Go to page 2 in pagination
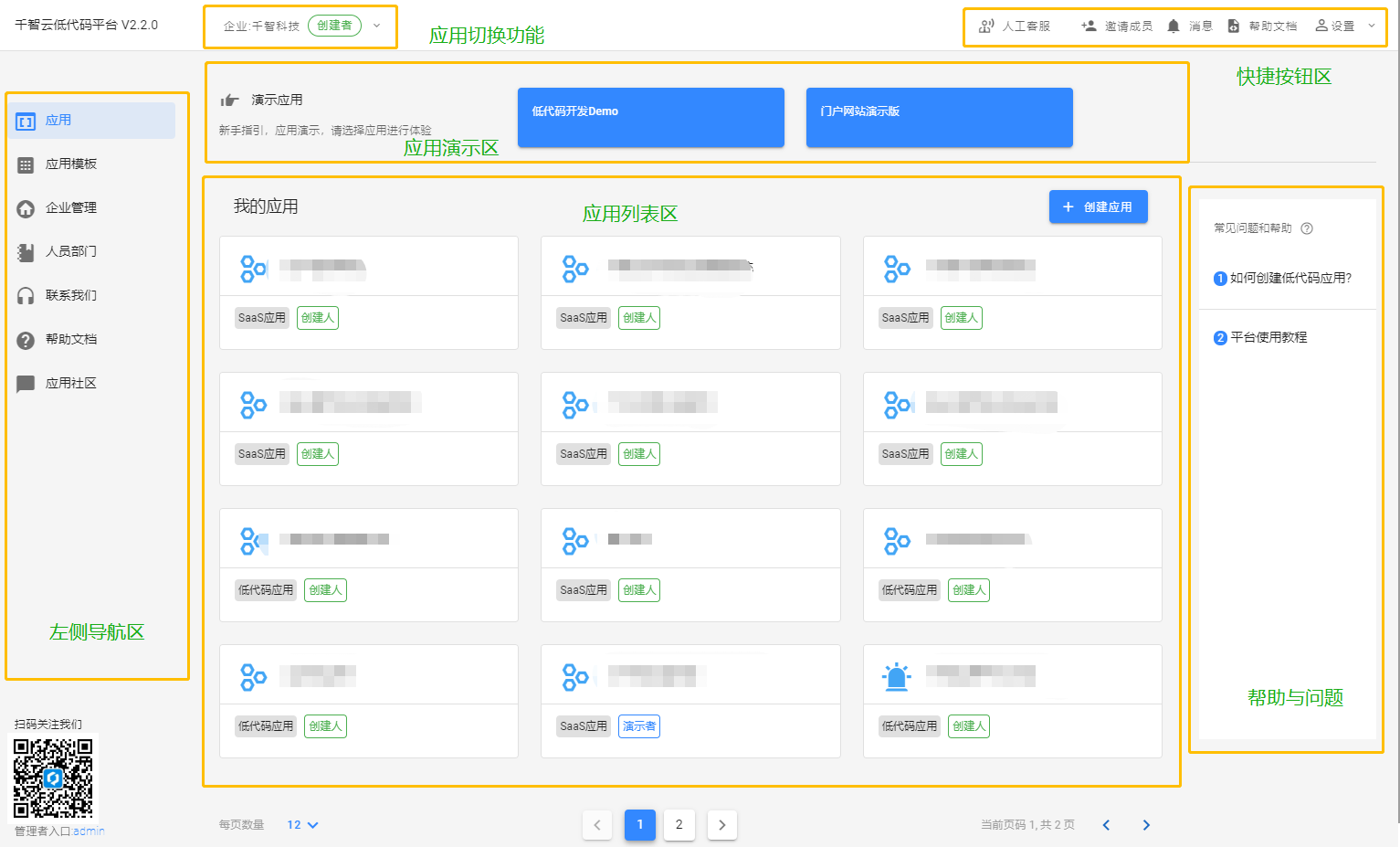 point(679,825)
